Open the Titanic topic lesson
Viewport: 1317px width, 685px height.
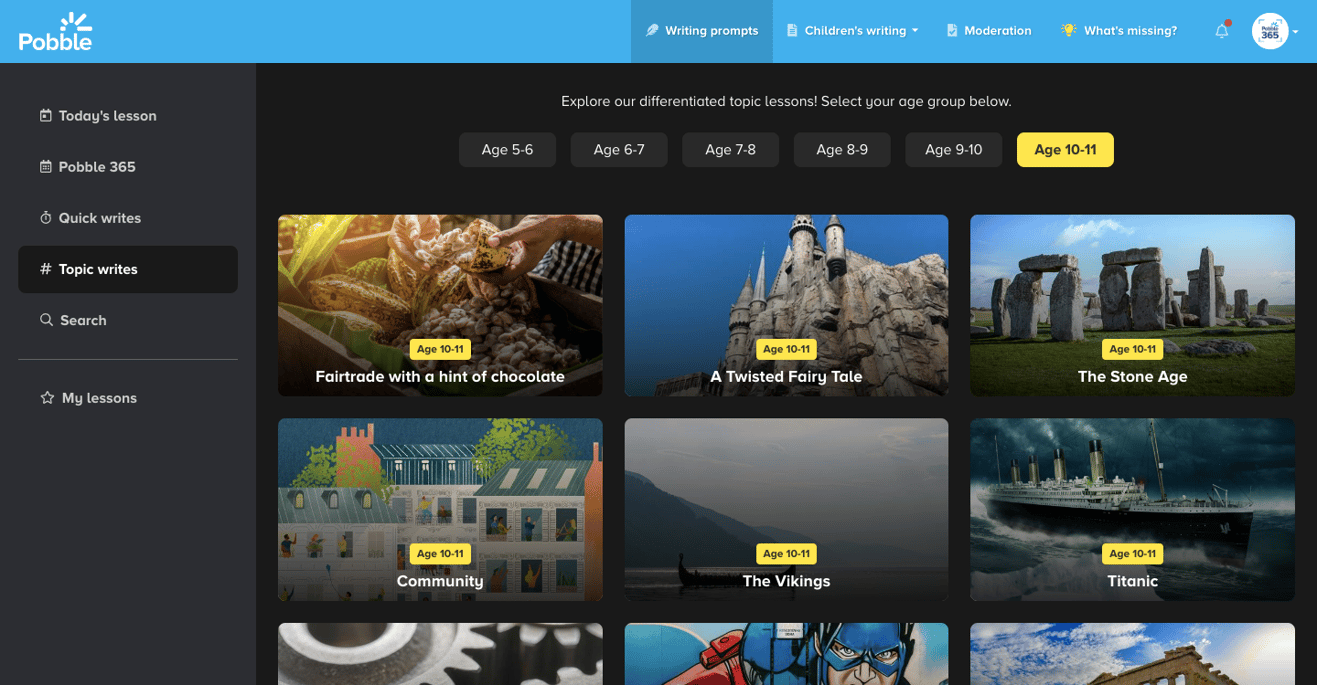point(1132,509)
